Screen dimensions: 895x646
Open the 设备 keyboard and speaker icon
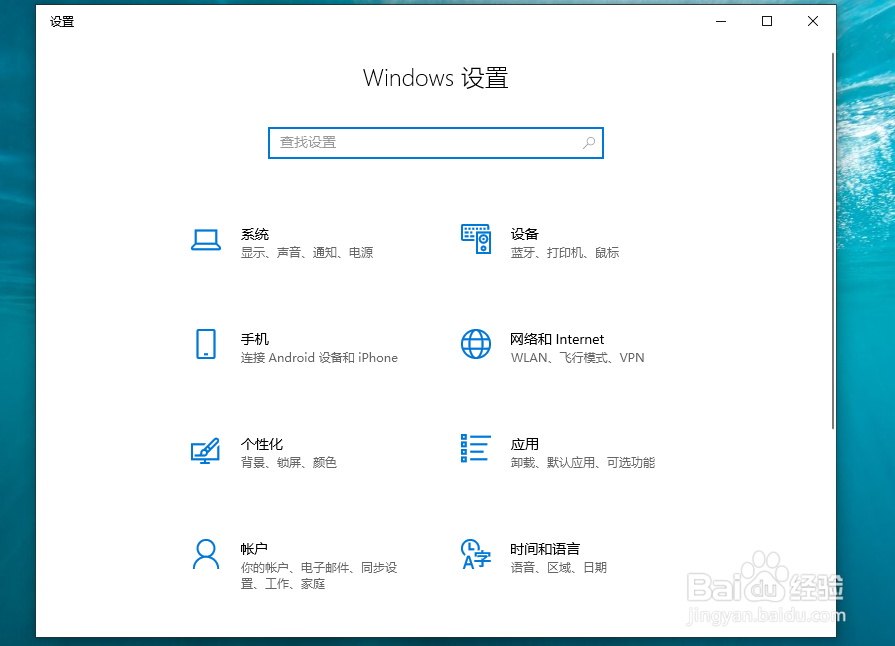(475, 239)
